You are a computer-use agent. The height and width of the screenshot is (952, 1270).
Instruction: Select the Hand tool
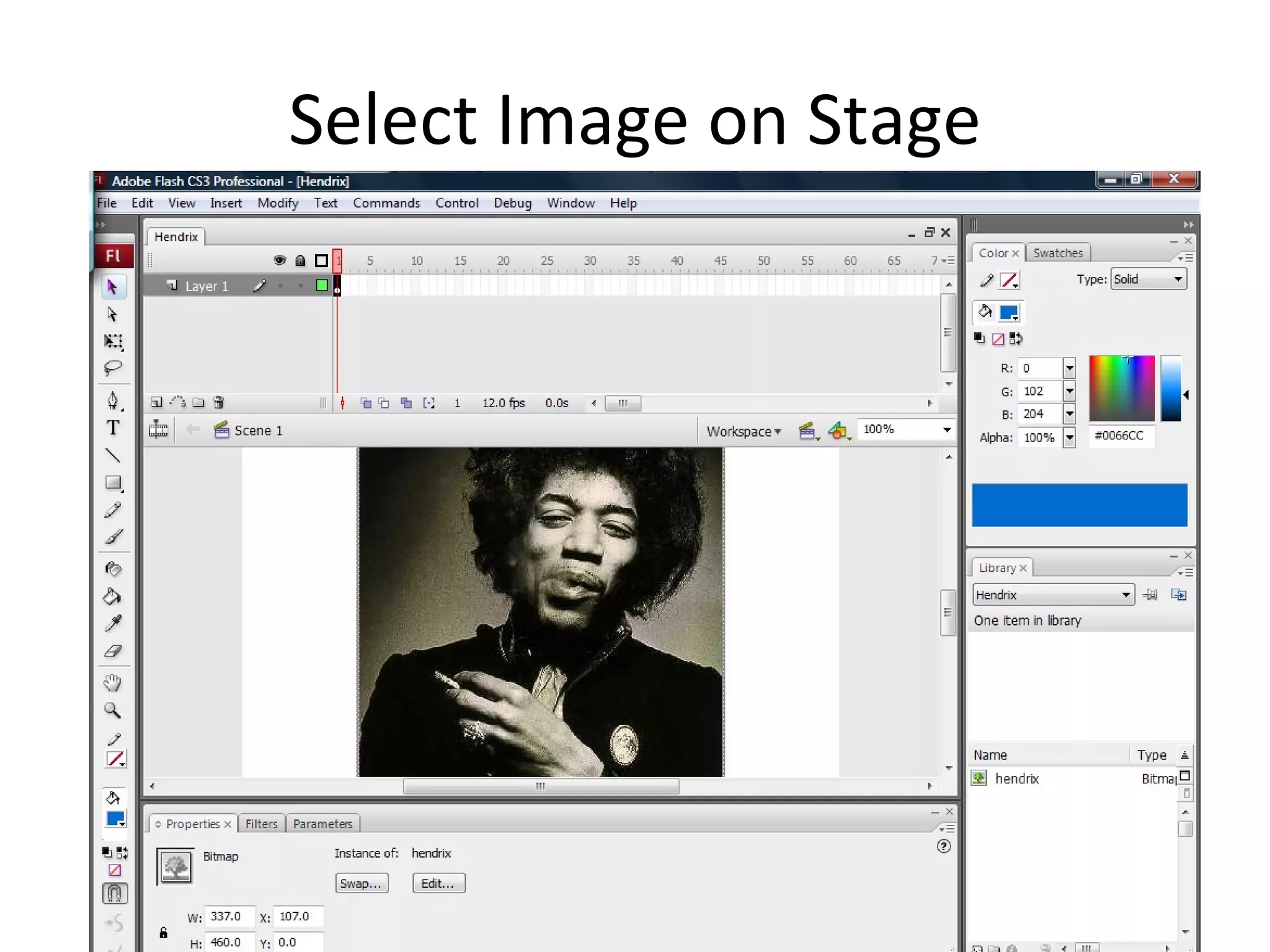click(113, 683)
